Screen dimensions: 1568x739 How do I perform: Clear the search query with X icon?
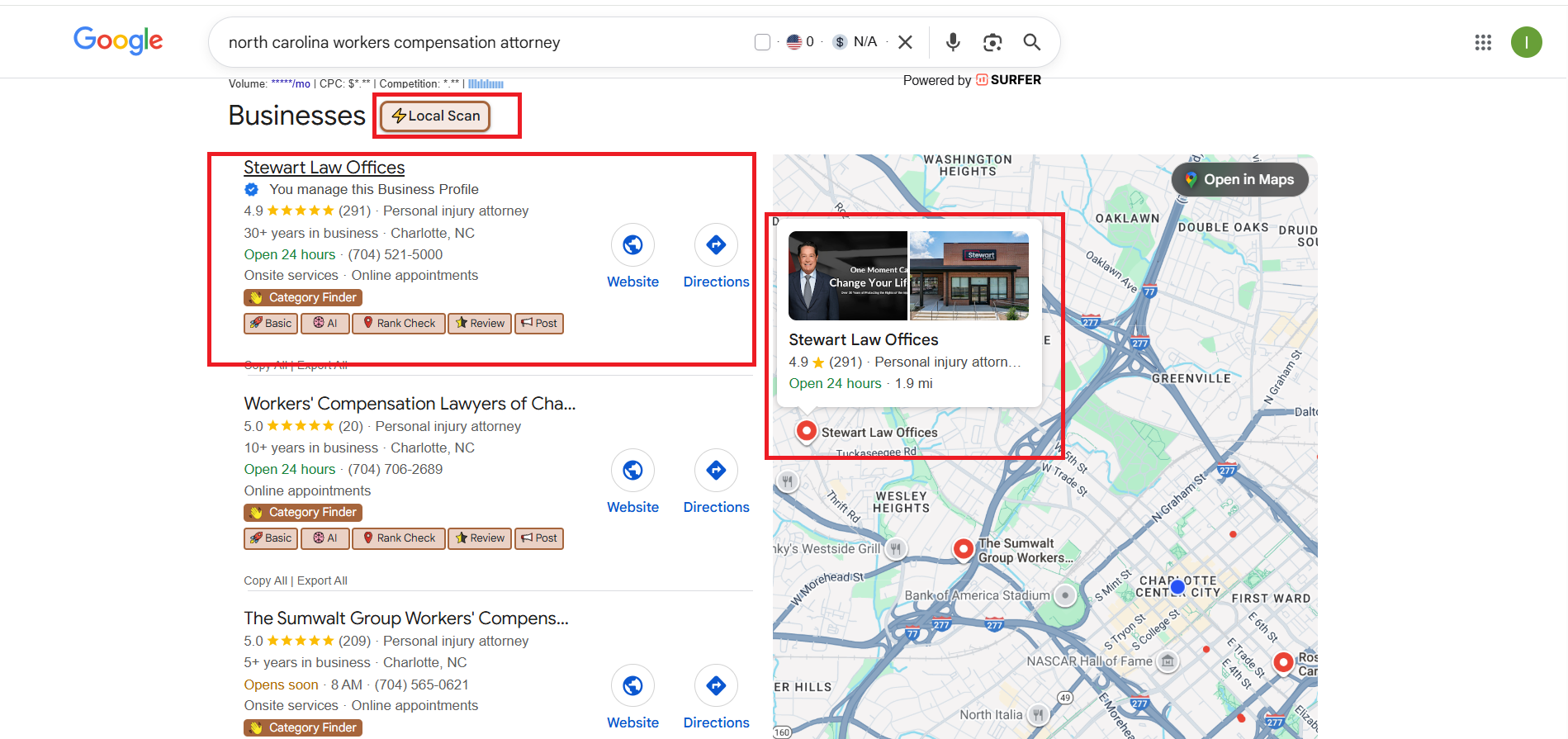pos(905,42)
